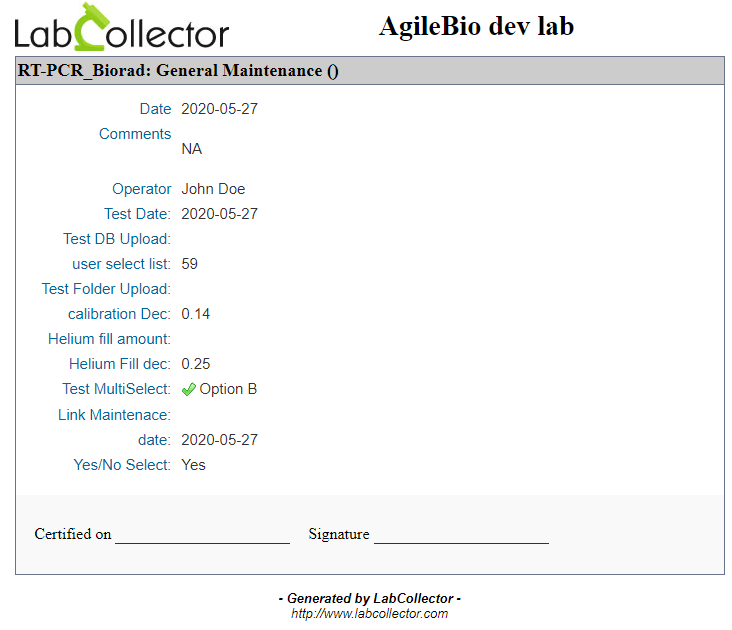Open the http://www.labcollector.com link

tap(369, 613)
